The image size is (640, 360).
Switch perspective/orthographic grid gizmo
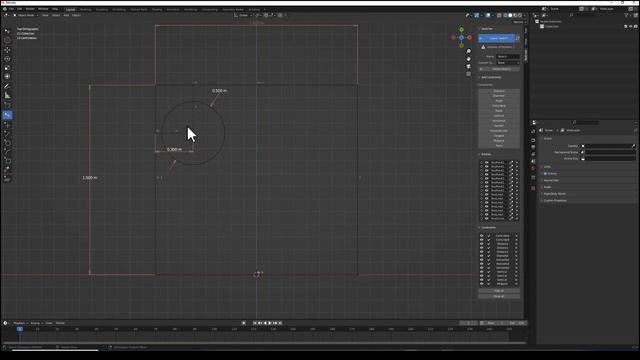pos(469,74)
